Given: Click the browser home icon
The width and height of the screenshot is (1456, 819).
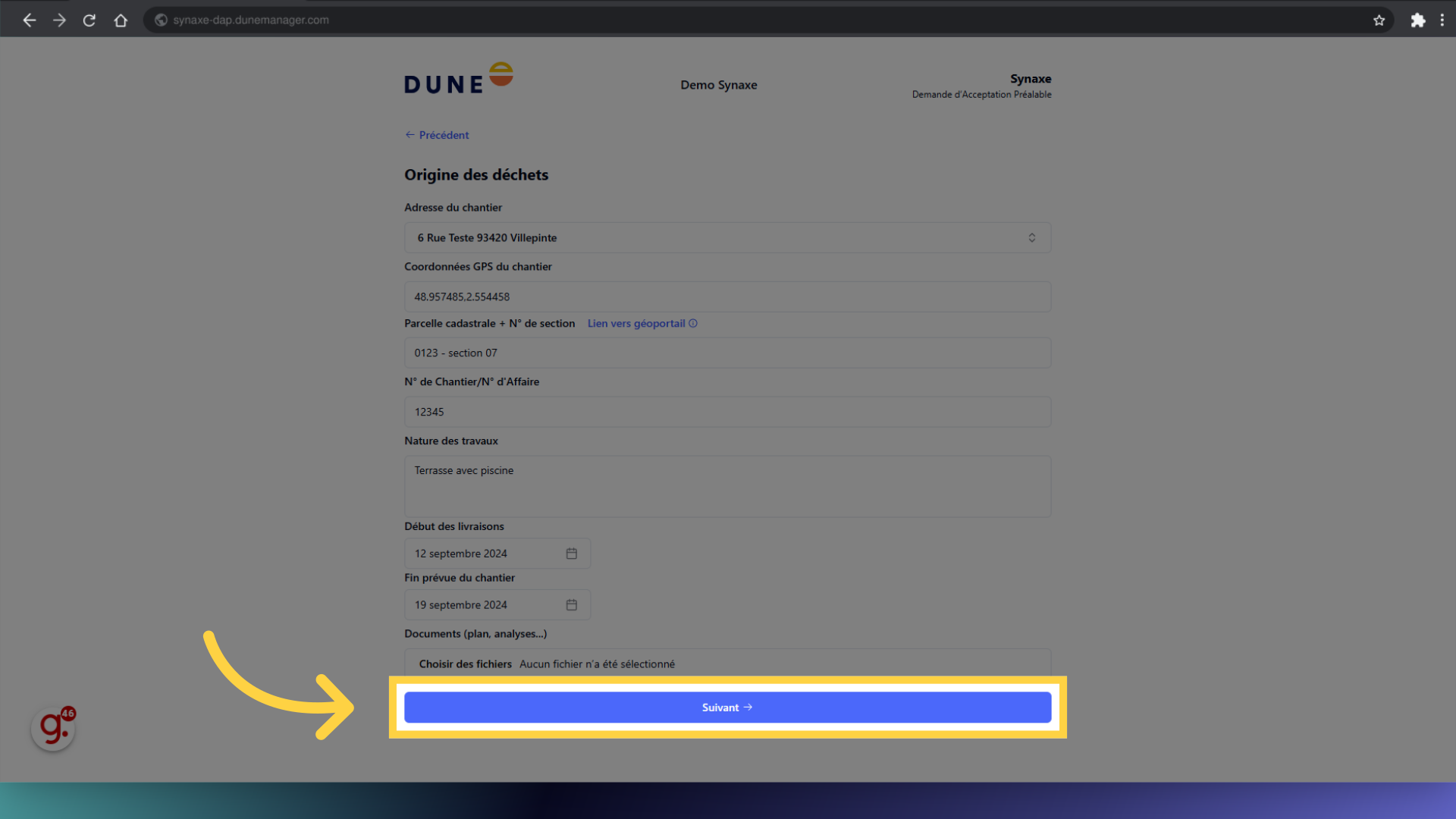Looking at the screenshot, I should coord(121,20).
